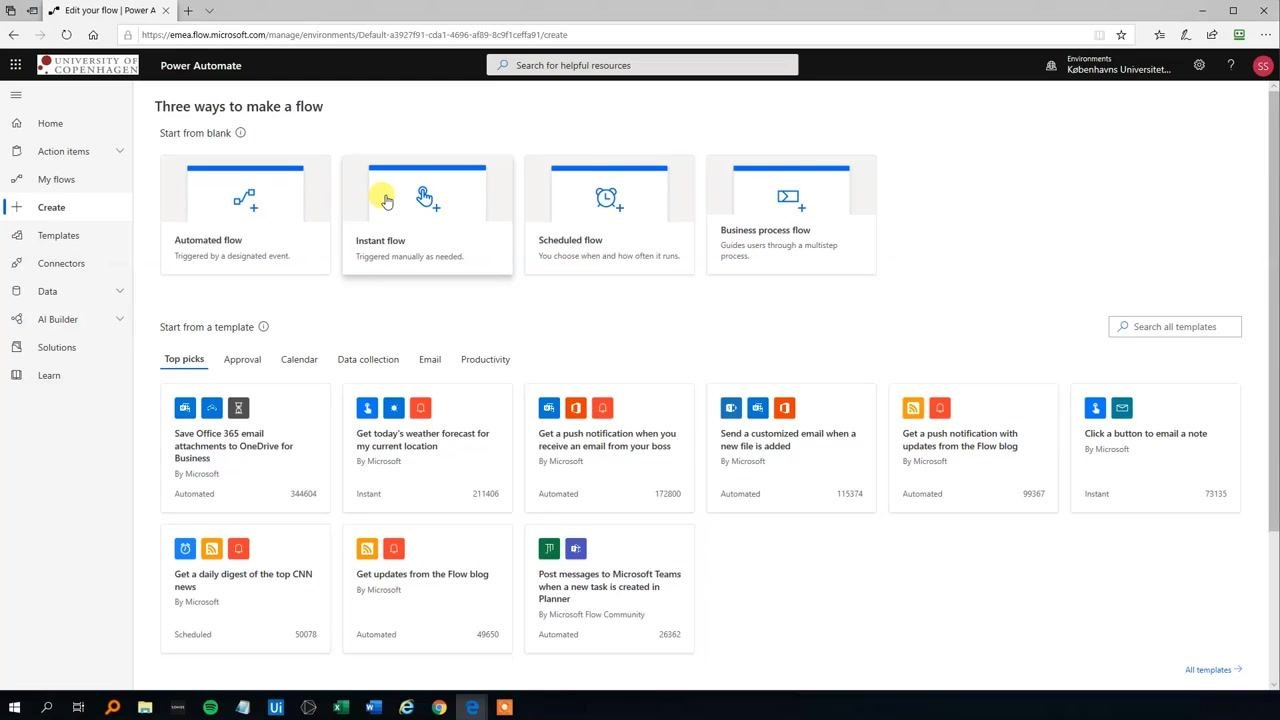
Task: Open Save Office 365 email attachments template
Action: pyautogui.click(x=245, y=447)
